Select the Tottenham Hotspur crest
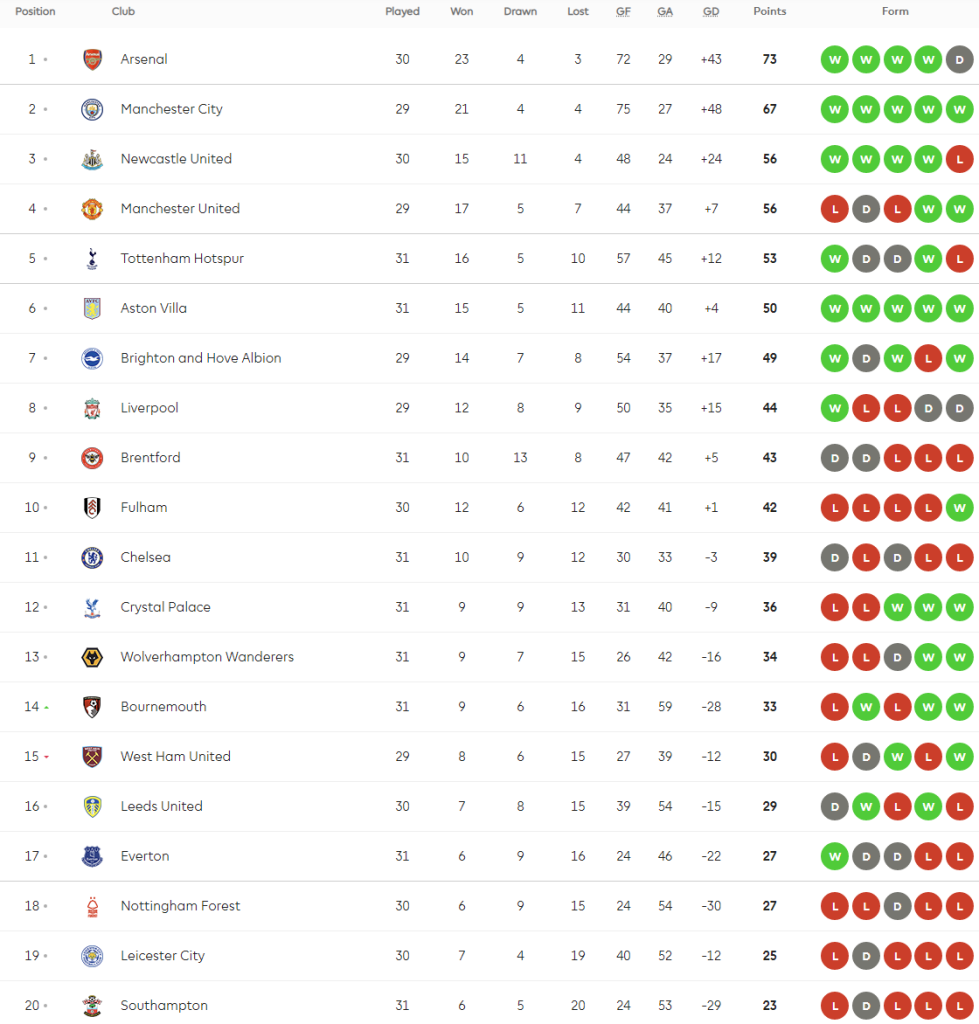979x1024 pixels. pos(92,258)
